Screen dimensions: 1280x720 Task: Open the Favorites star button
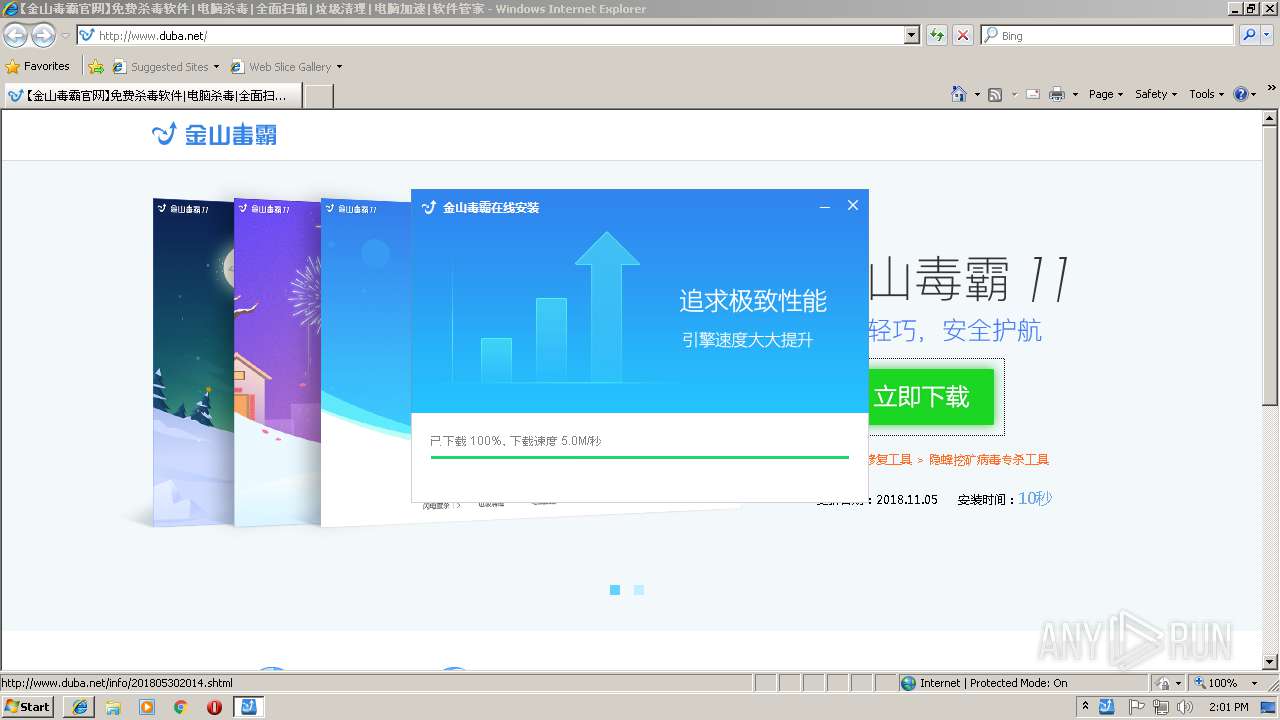tap(38, 66)
